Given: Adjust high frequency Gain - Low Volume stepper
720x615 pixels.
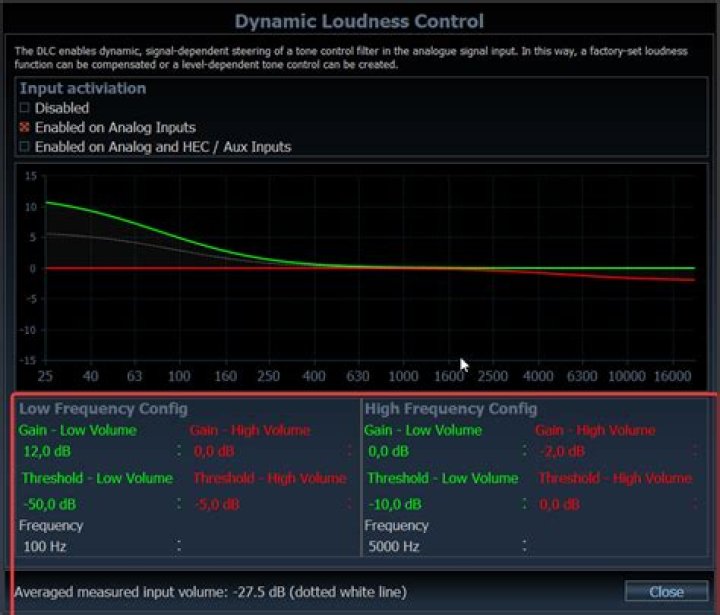Looking at the screenshot, I should click(x=524, y=451).
